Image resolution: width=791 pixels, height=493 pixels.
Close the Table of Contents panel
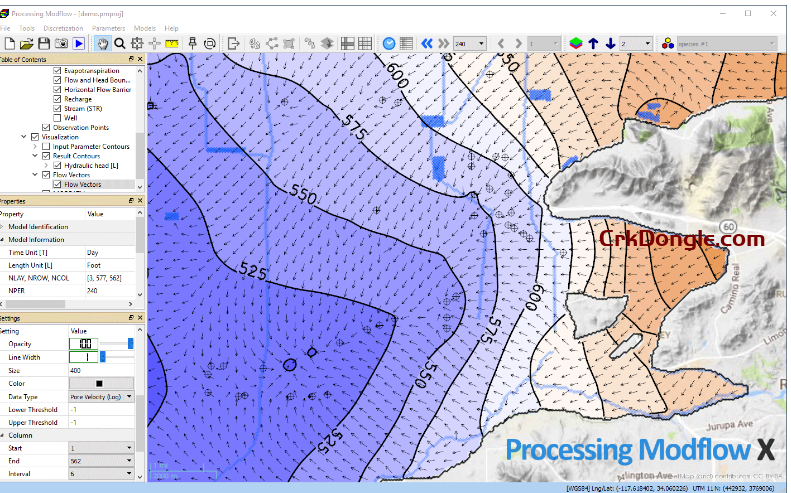tap(140, 59)
